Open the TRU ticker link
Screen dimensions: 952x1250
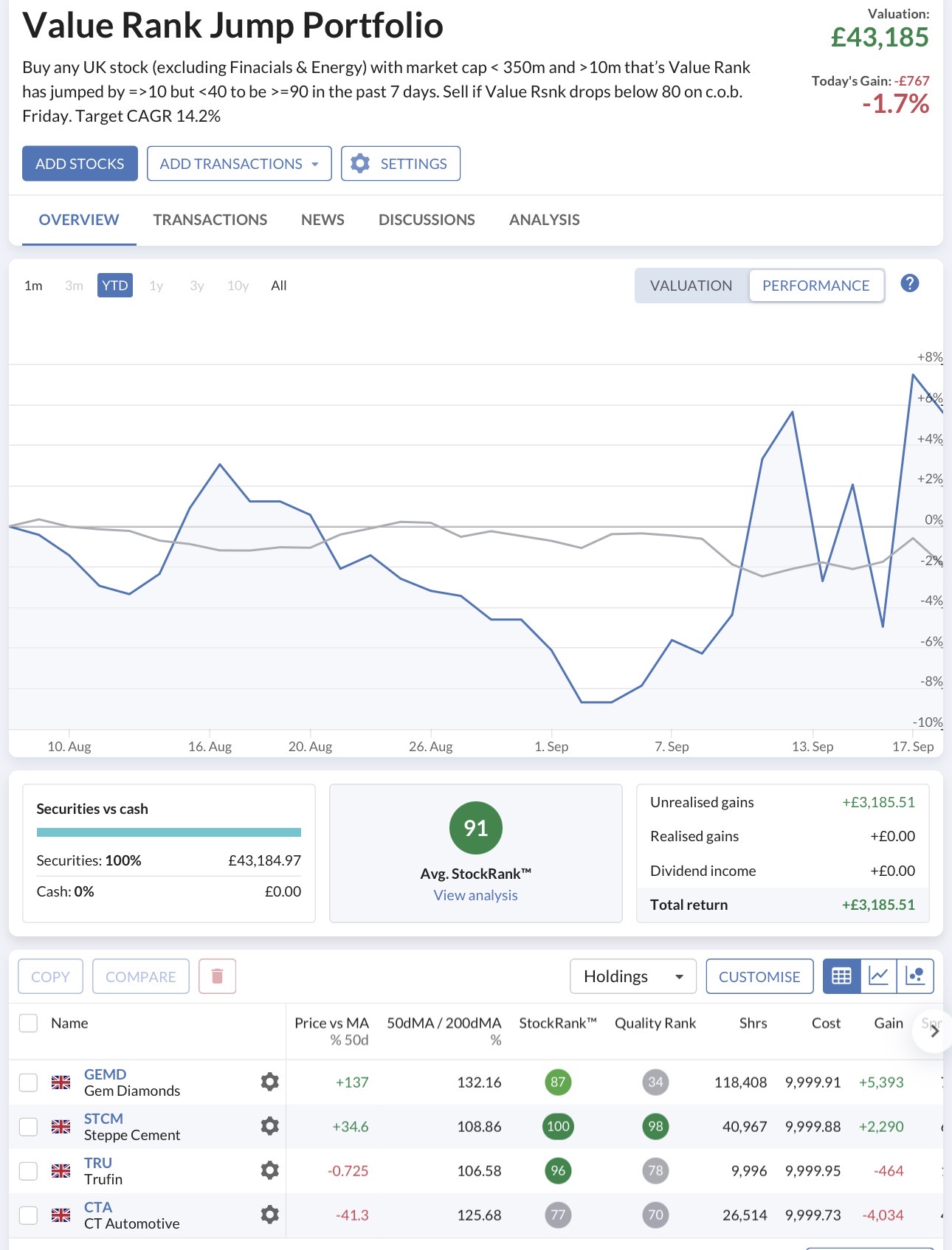coord(98,1163)
